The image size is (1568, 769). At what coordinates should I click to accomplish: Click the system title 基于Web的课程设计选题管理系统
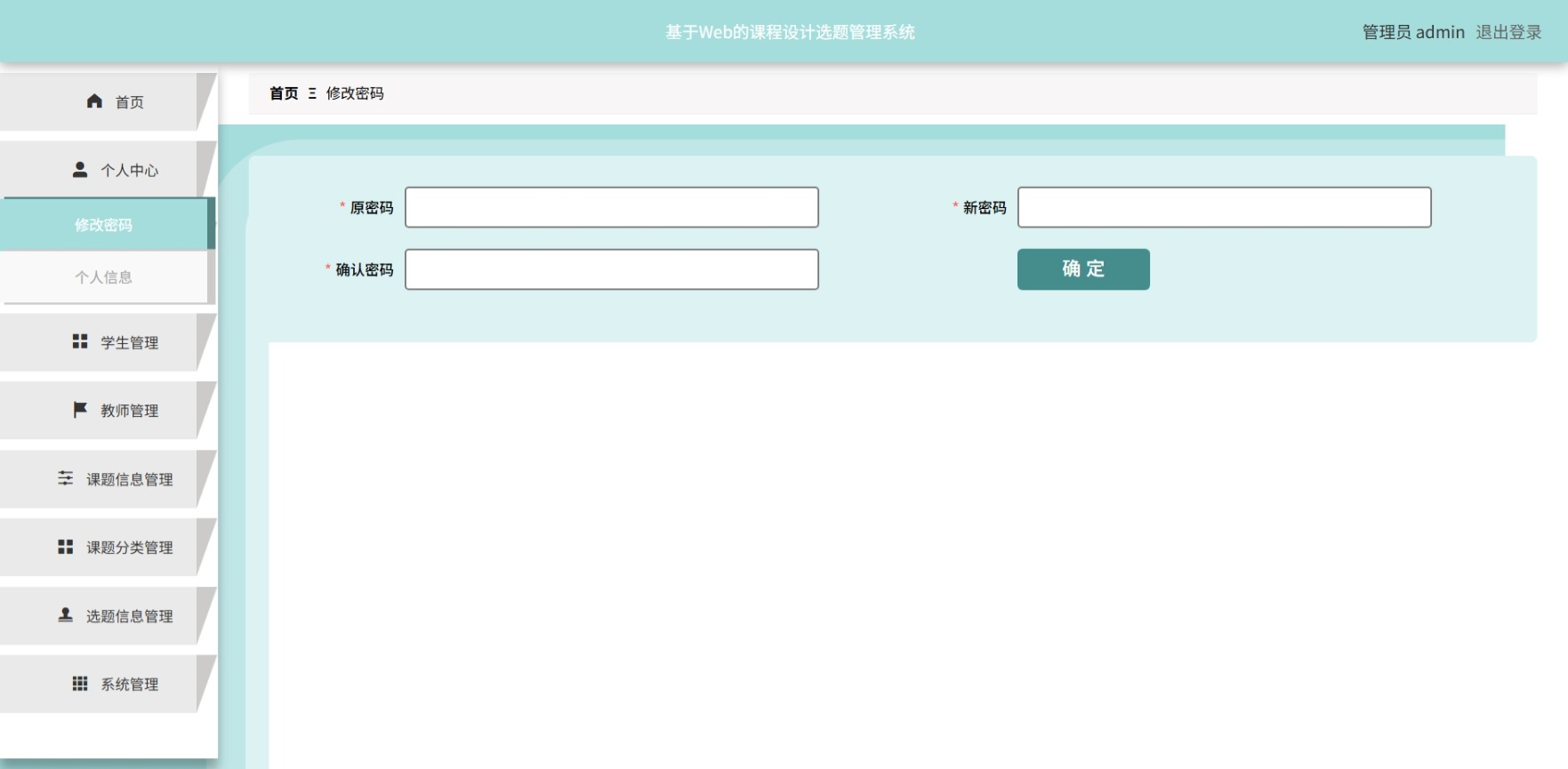790,32
